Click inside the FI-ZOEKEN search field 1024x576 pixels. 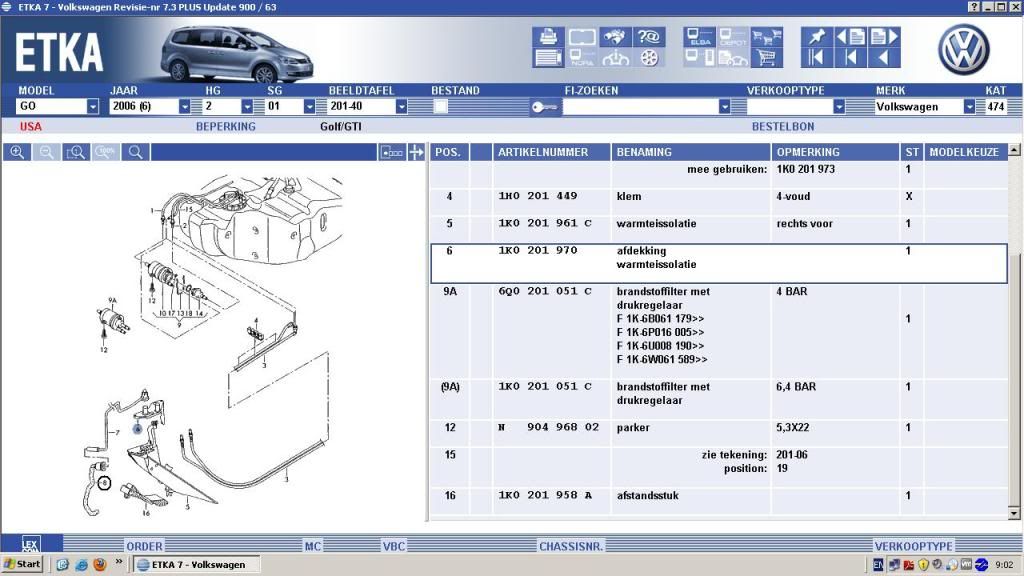641,106
